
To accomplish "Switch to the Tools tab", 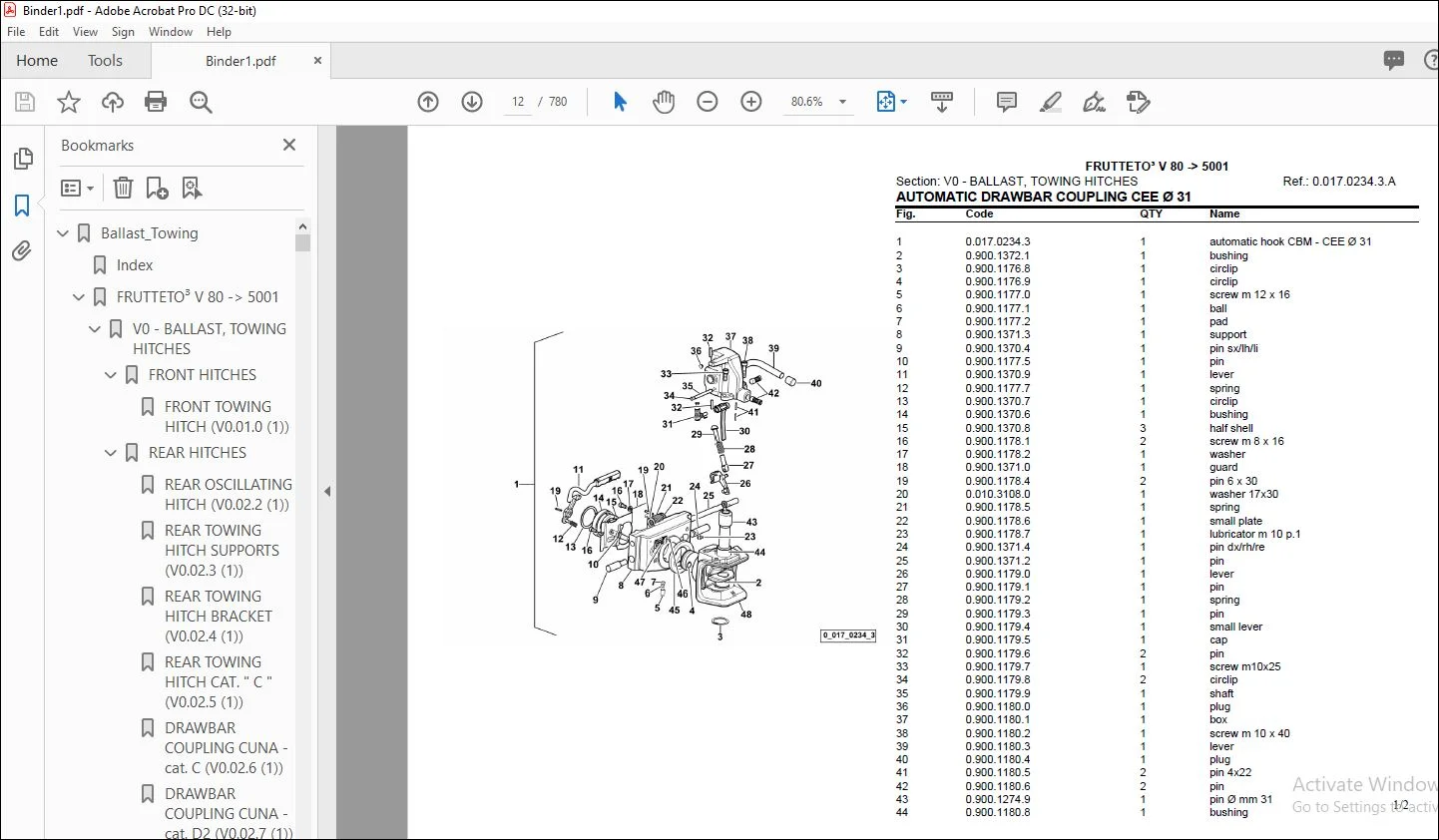I will [x=105, y=61].
